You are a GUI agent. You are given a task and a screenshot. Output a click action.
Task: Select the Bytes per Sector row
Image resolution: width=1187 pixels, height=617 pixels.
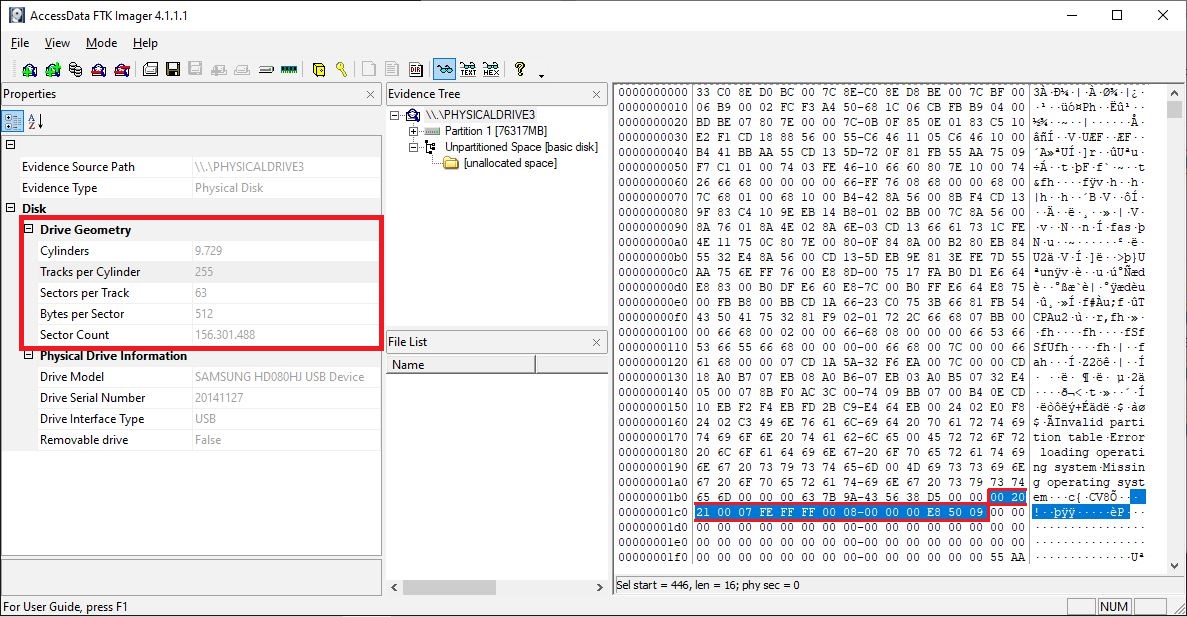pos(201,314)
